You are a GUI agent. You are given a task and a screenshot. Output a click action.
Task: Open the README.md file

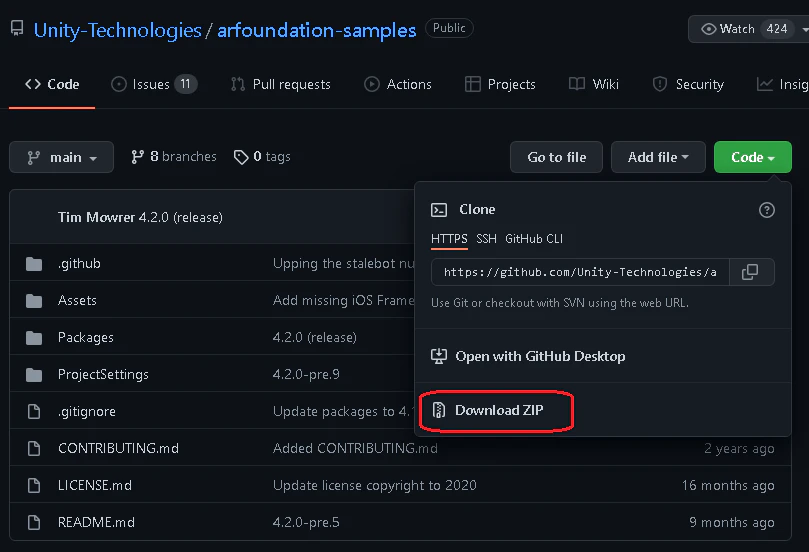click(96, 523)
